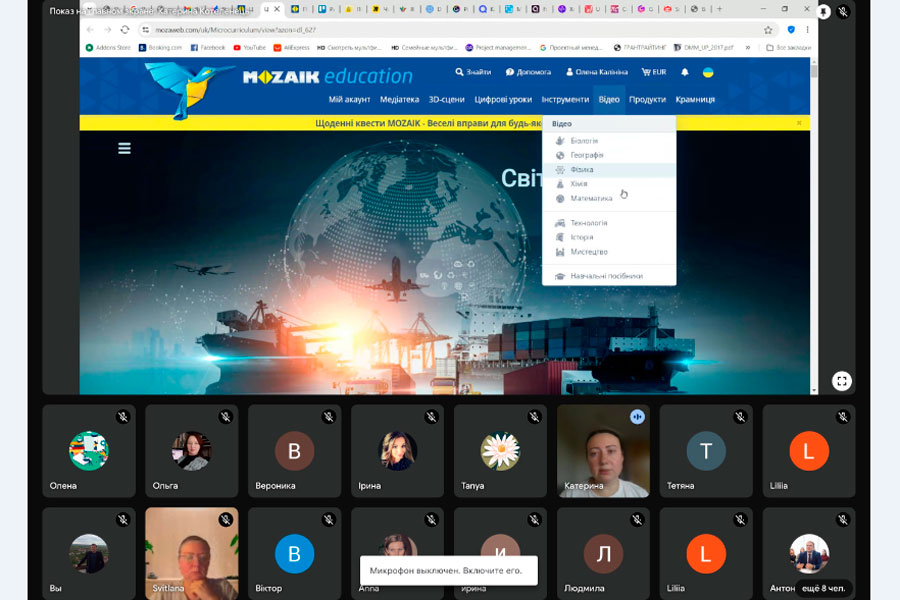The height and width of the screenshot is (600, 900).
Task: Open the AliExpress bookmark
Action: pos(291,48)
